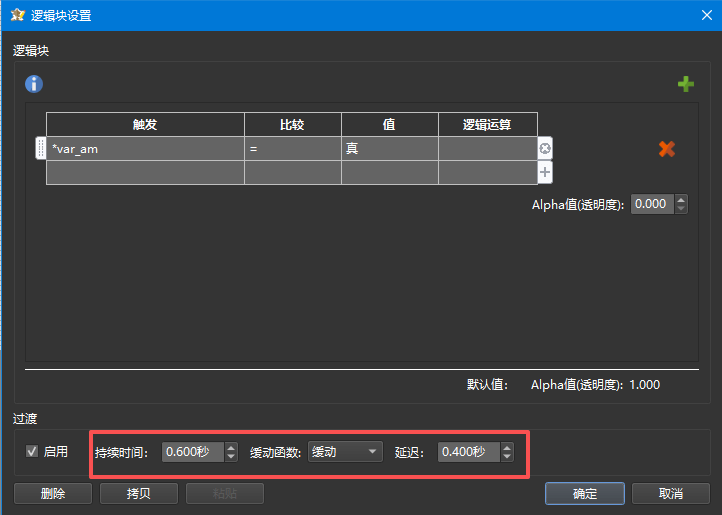
Task: Decrease the 持续时间 with down arrow
Action: click(231, 457)
